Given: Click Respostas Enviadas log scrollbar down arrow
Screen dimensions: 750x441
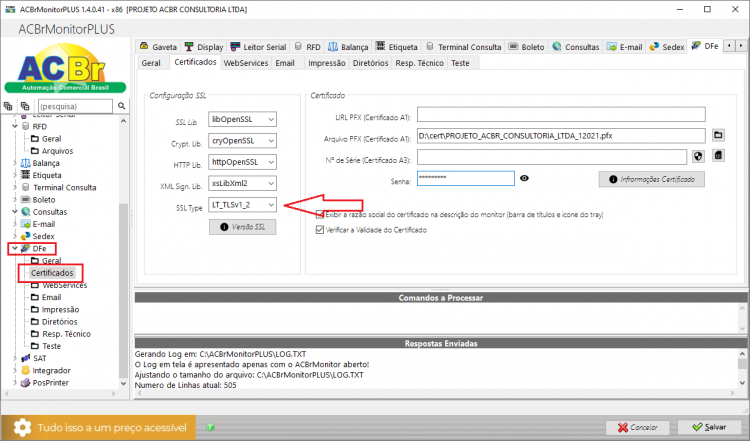Looking at the screenshot, I should pyautogui.click(x=742, y=383).
